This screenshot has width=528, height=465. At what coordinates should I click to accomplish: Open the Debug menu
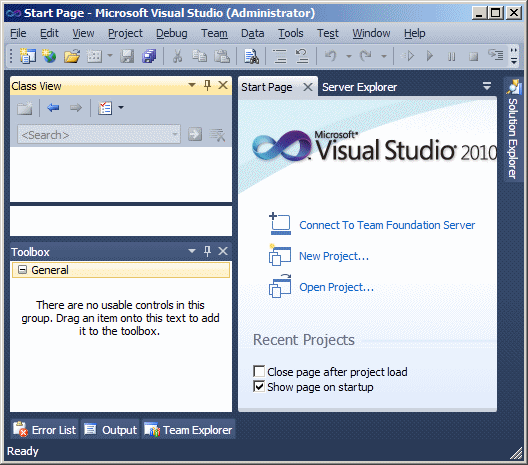(171, 33)
